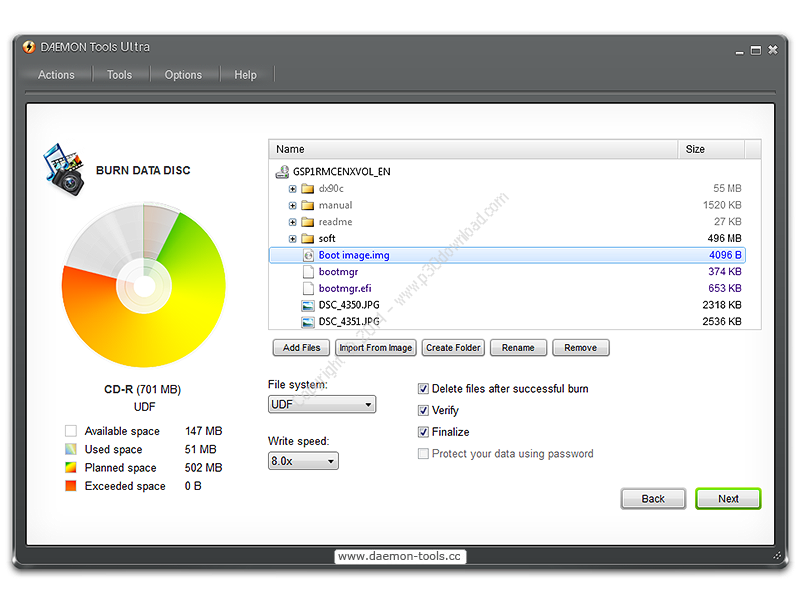Click the Rename button
The width and height of the screenshot is (800, 600).
[518, 348]
